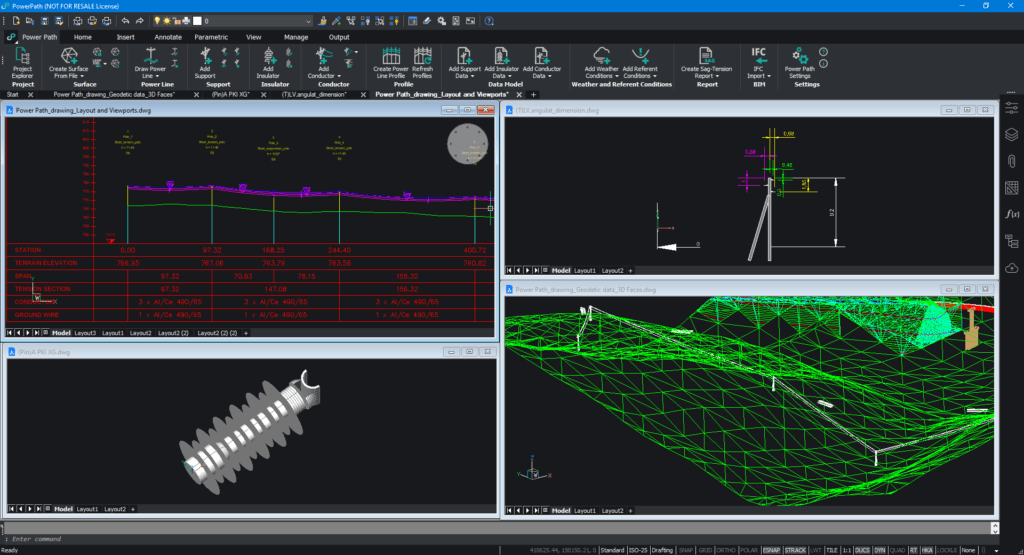Viewport: 1024px width, 555px height.
Task: Click the cloud icon in right sidebar
Action: (x=1012, y=268)
